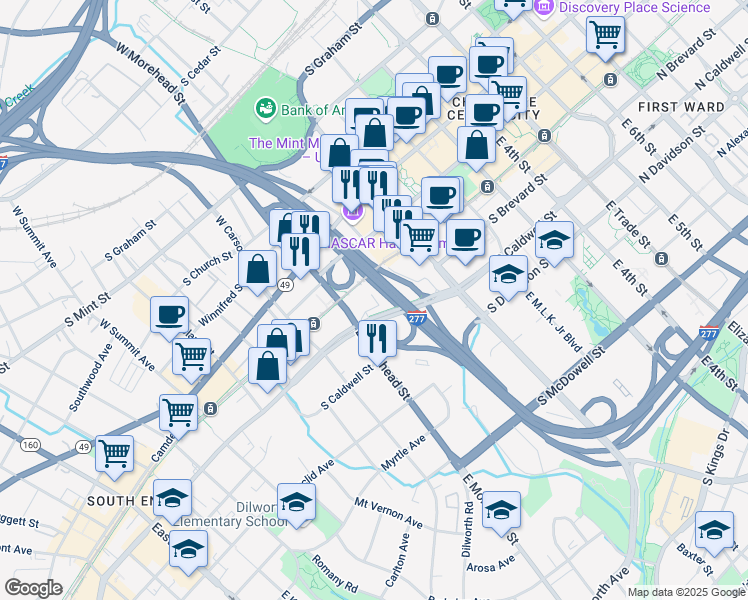Open the coffee cup marker right of the NASCAR cart marker
Viewport: 748px width, 600px height.
click(466, 238)
